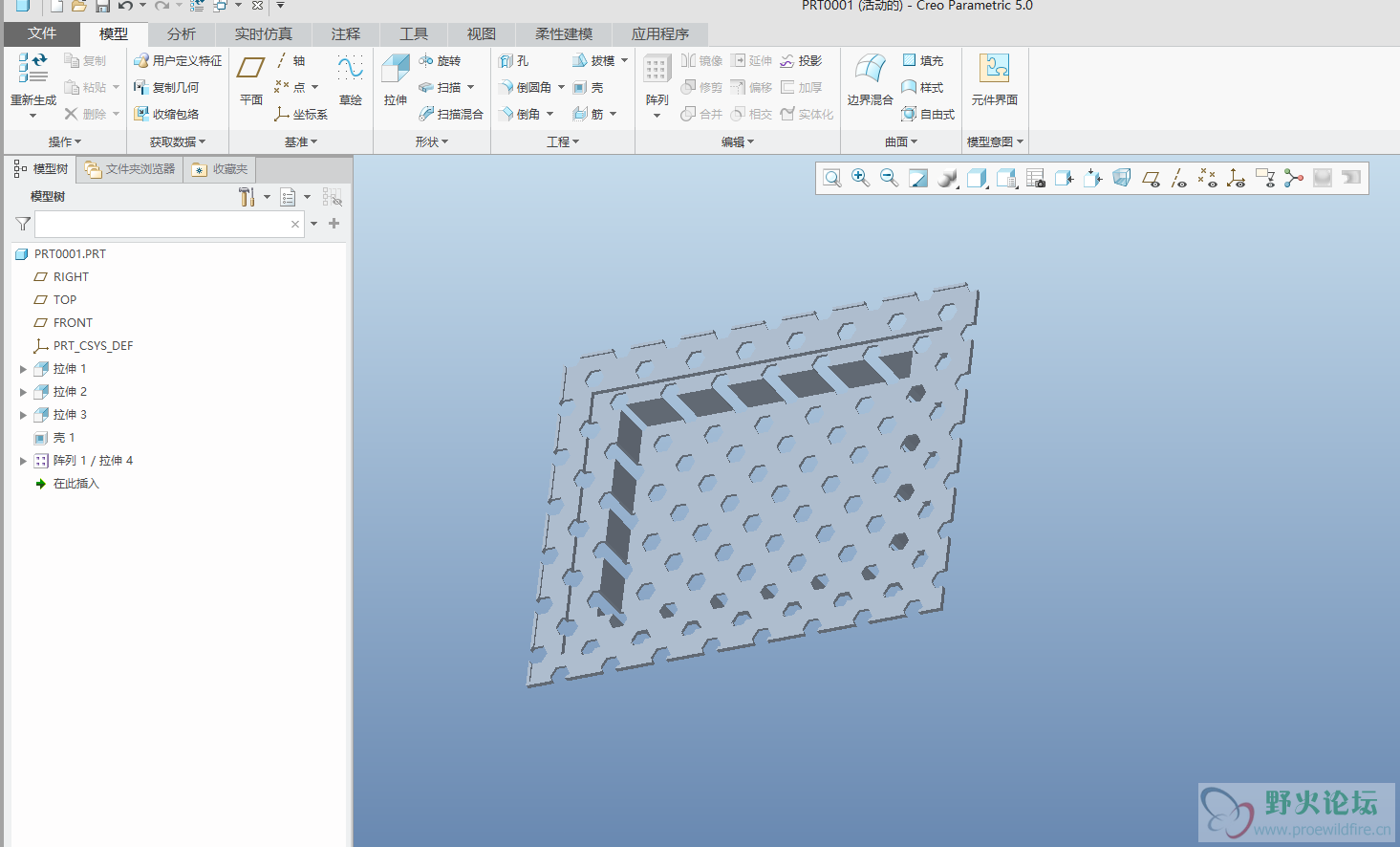This screenshot has height=847, width=1400.
Task: Expand the Surfaces (曲面) group dropdown
Action: (x=901, y=141)
